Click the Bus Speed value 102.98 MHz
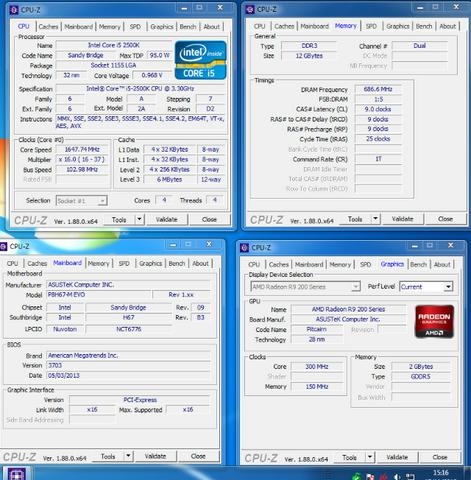Image resolution: width=471 pixels, height=480 pixels. point(82,169)
